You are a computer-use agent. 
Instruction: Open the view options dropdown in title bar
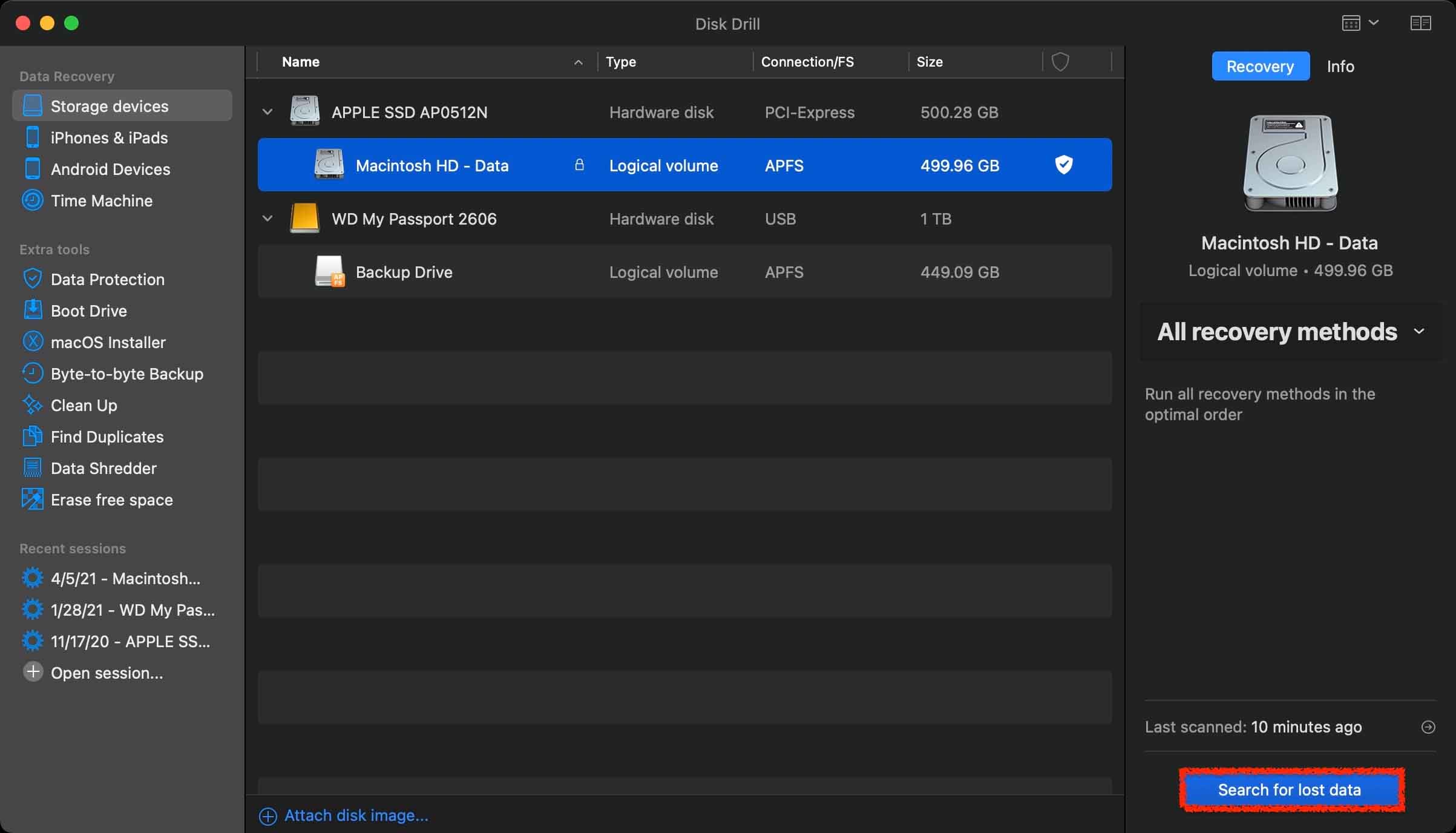[x=1360, y=24]
